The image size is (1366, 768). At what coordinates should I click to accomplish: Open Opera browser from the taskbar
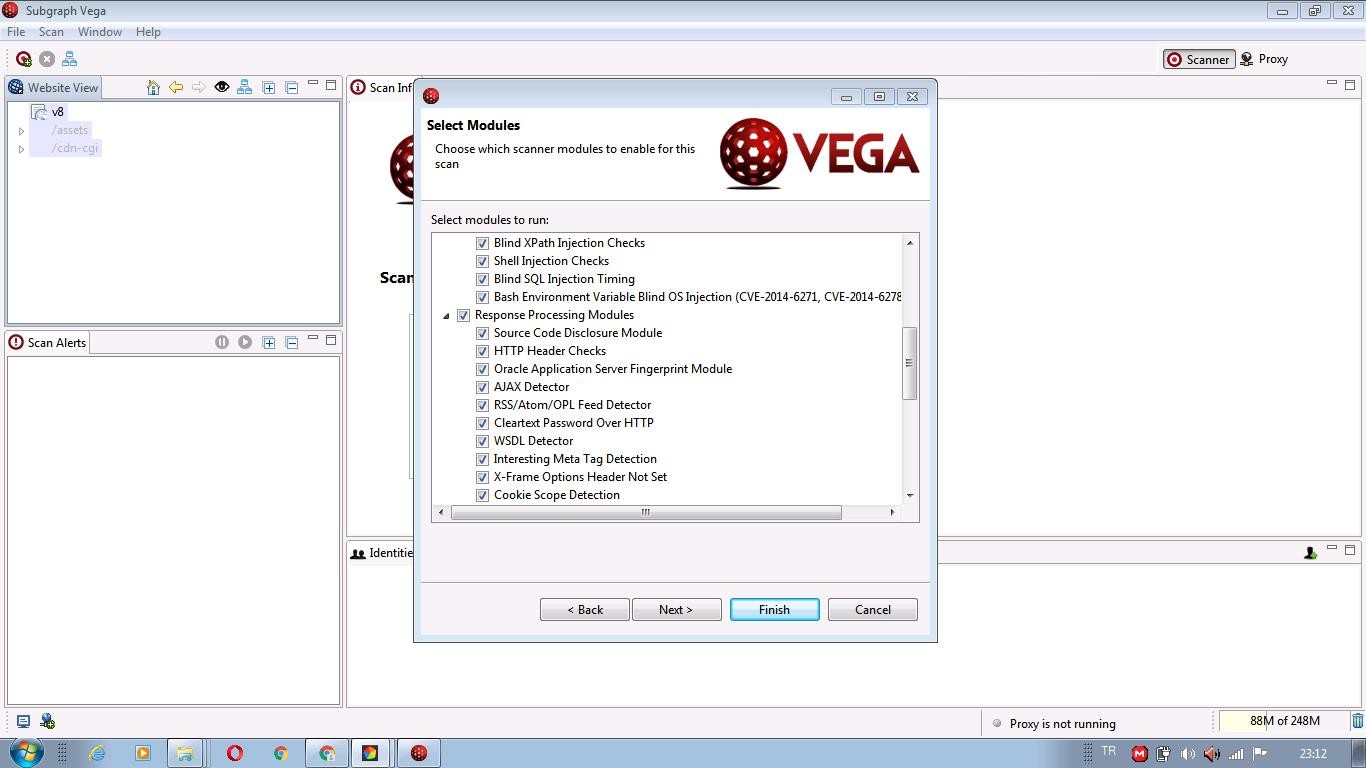point(235,753)
